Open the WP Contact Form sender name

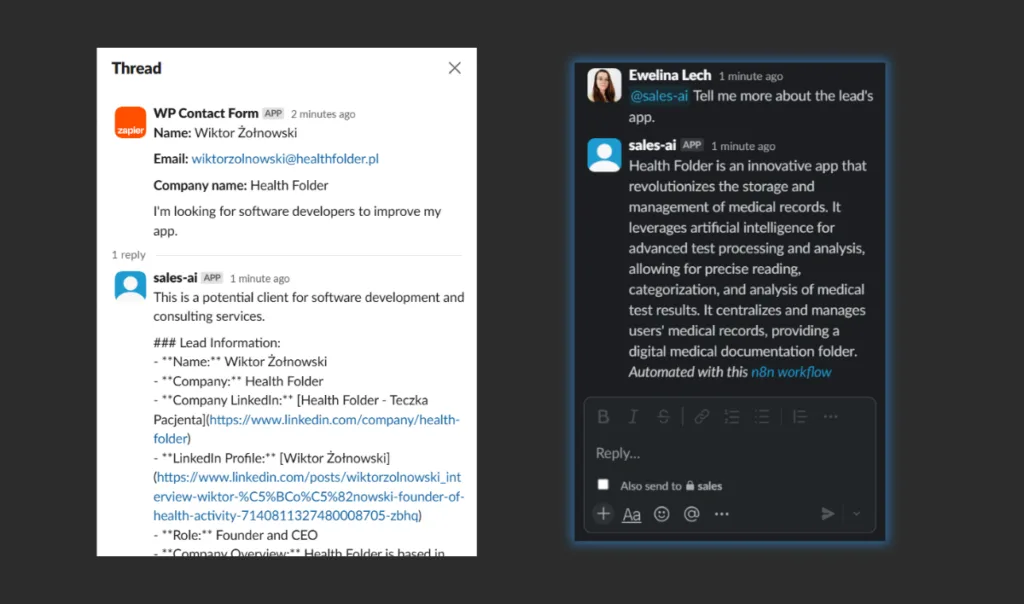point(206,113)
